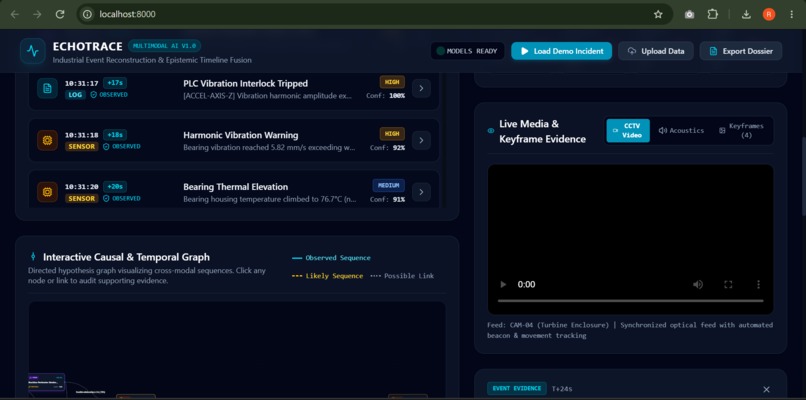Click the video 0:00 time readout
806x400 pixels.
pyautogui.click(x=526, y=284)
